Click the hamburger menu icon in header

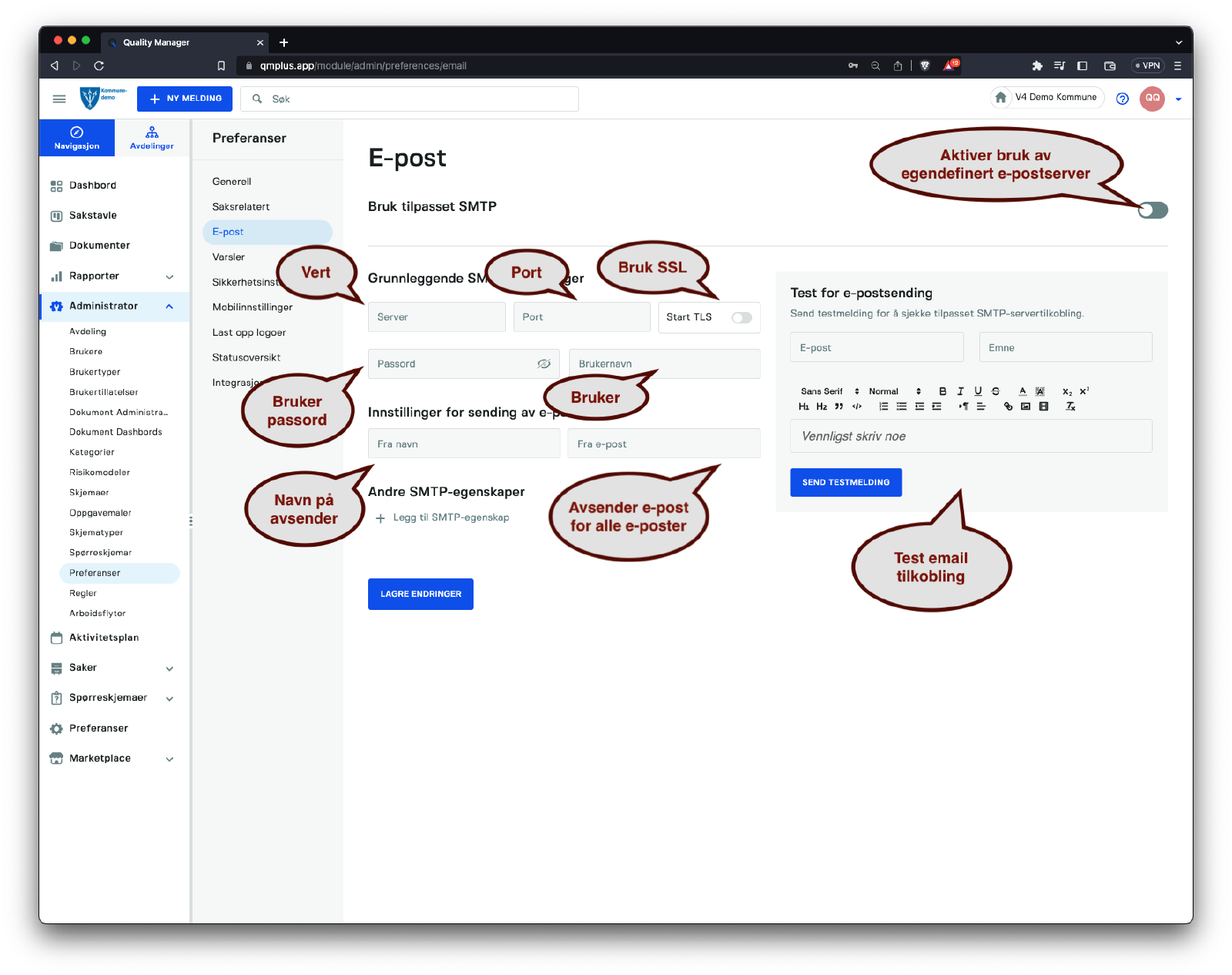pyautogui.click(x=59, y=99)
